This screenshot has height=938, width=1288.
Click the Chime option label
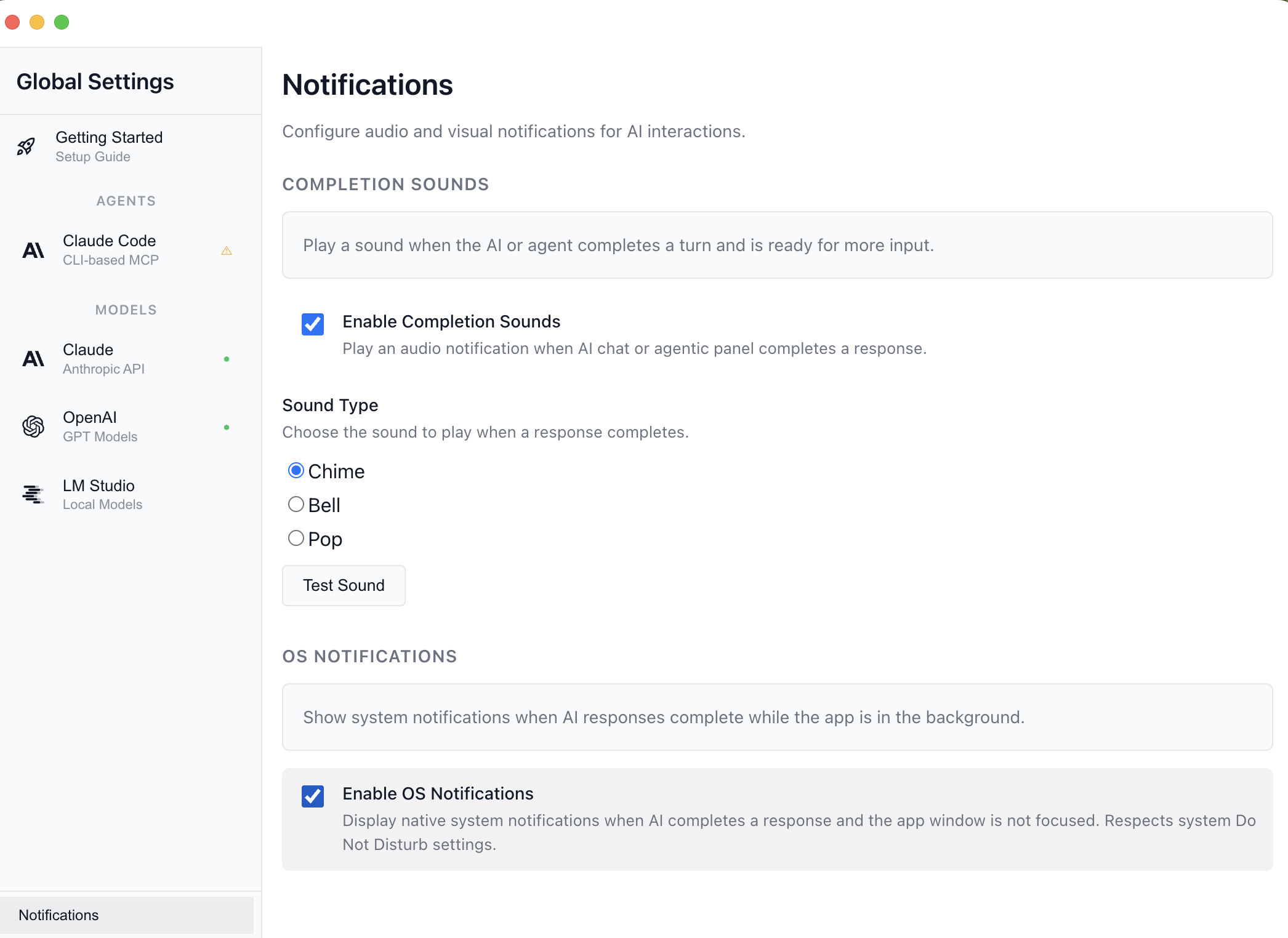tap(336, 471)
